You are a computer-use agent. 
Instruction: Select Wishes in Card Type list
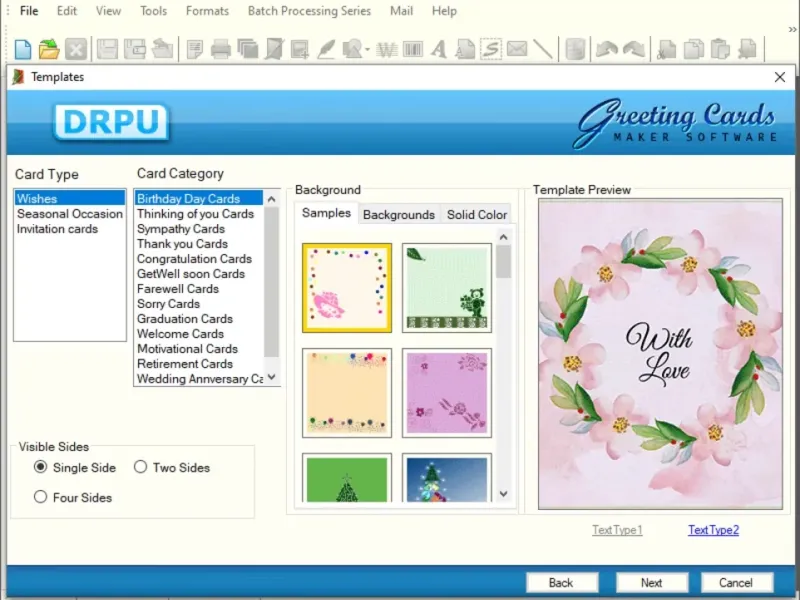click(70, 198)
